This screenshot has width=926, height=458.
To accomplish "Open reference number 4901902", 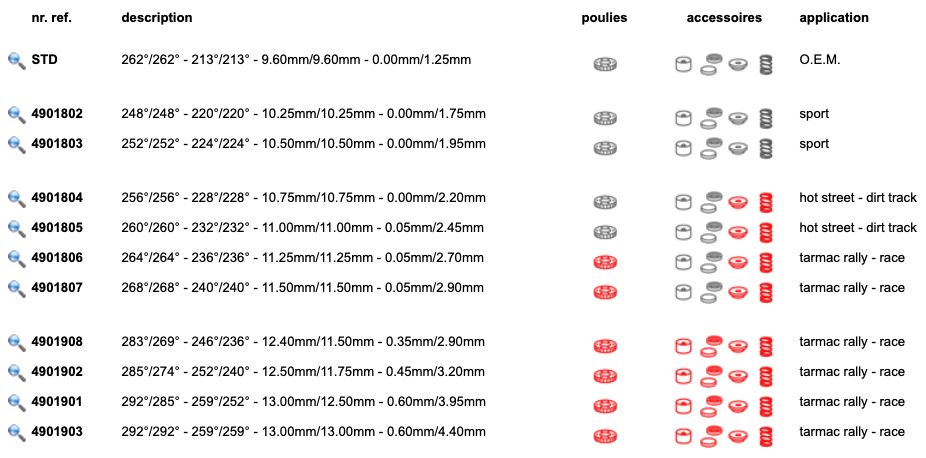I will tap(57, 372).
